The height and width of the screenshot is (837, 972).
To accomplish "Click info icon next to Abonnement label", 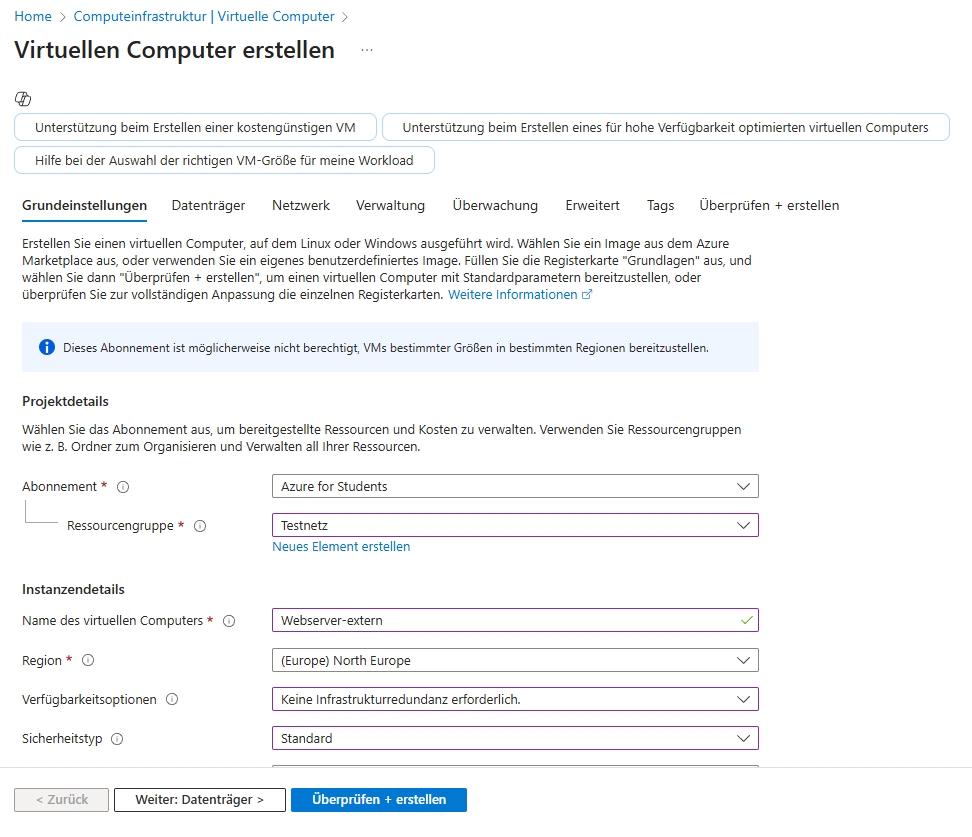I will [x=123, y=487].
